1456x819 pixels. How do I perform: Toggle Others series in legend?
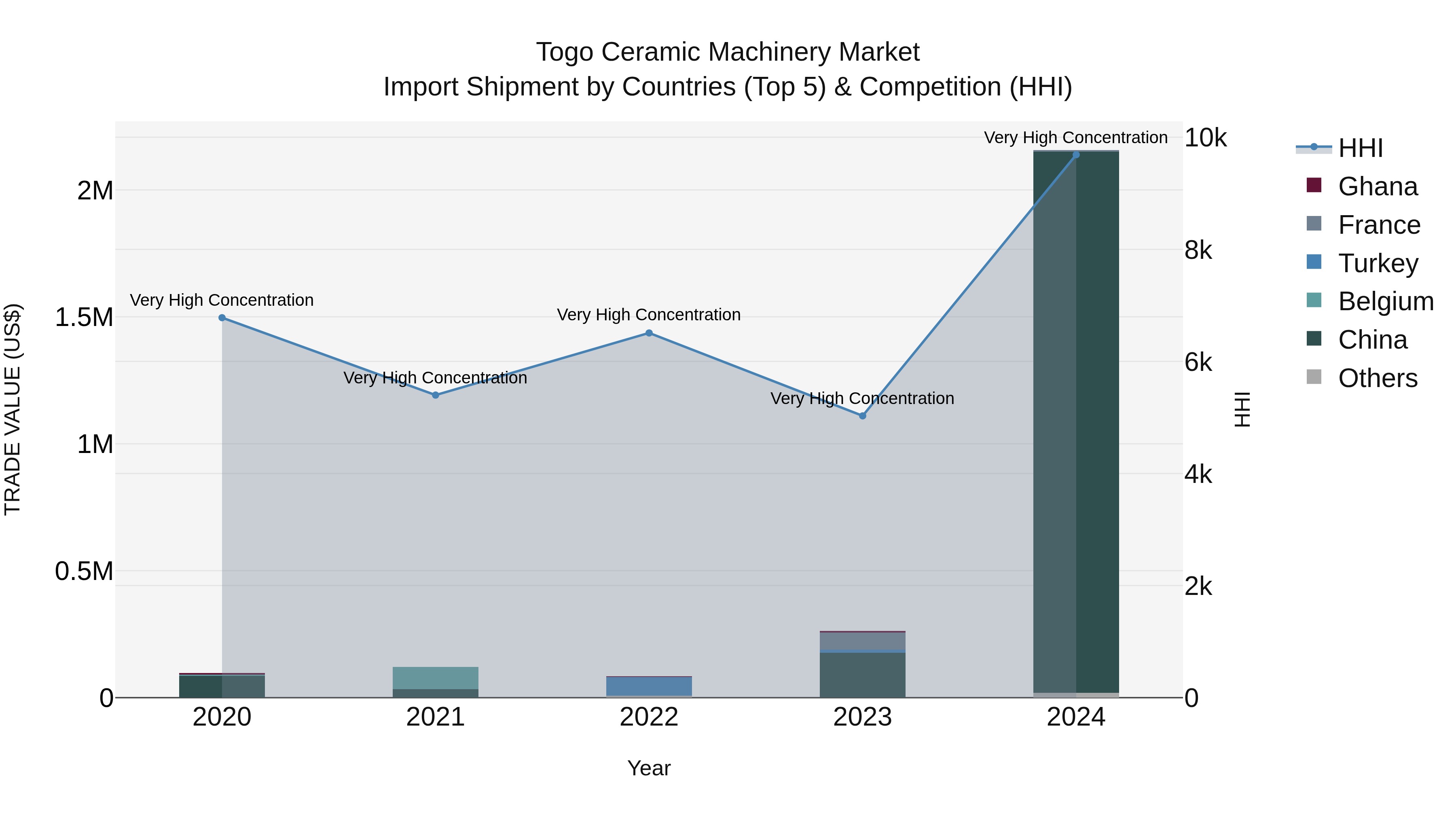click(x=1362, y=378)
